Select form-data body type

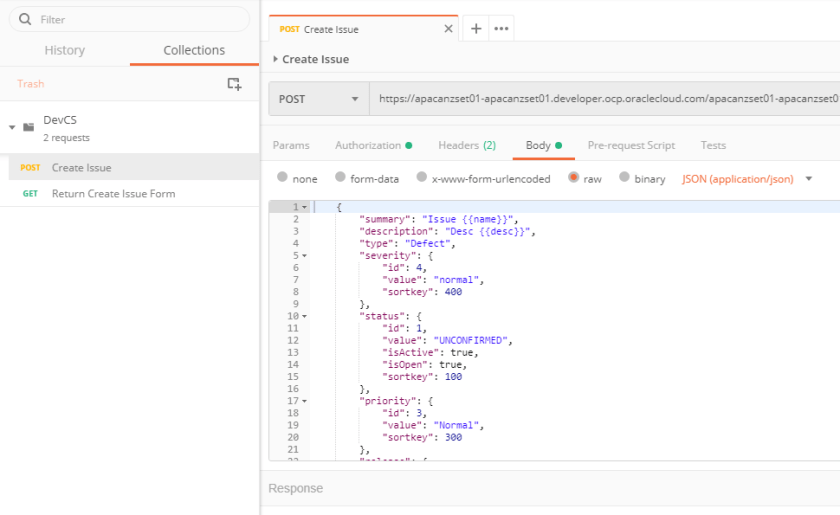[x=340, y=178]
